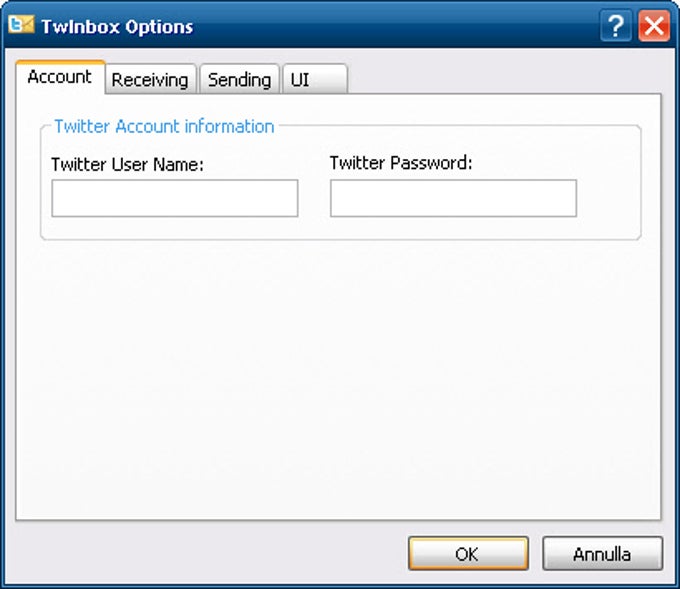Select the UI tab

pyautogui.click(x=315, y=79)
